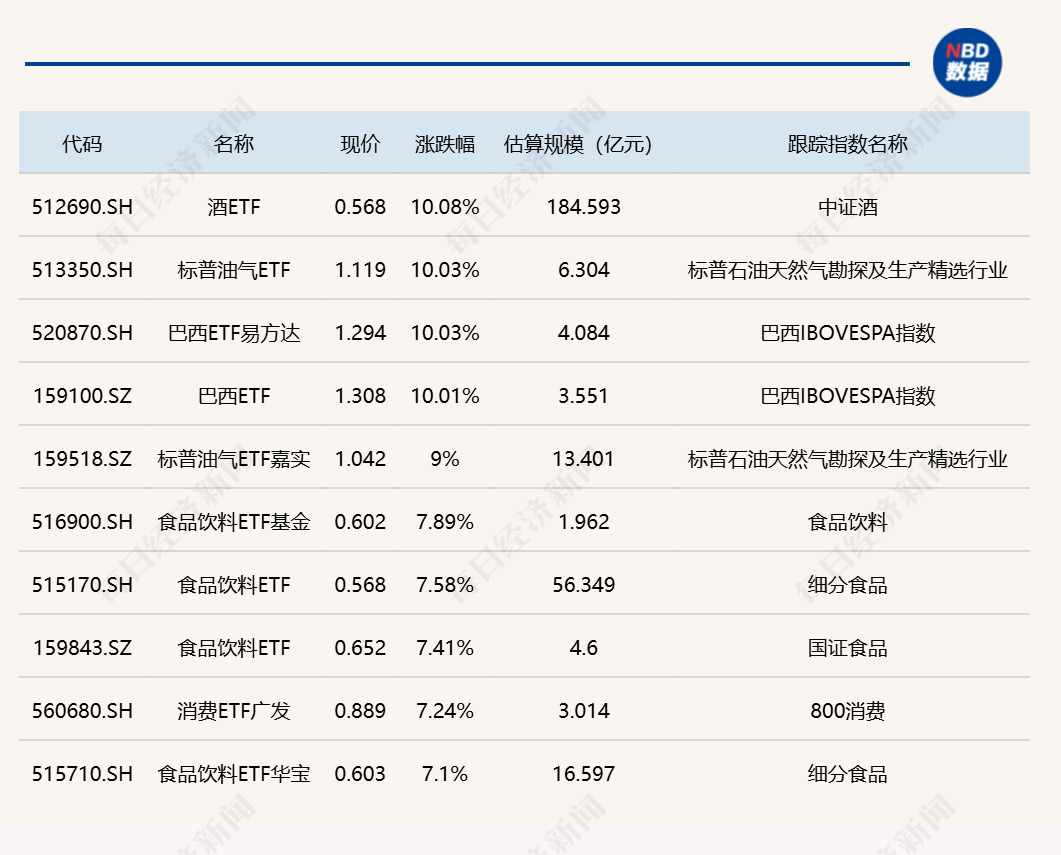This screenshot has width=1061, height=855.
Task: Select code 512690.SH
Action: [80, 207]
